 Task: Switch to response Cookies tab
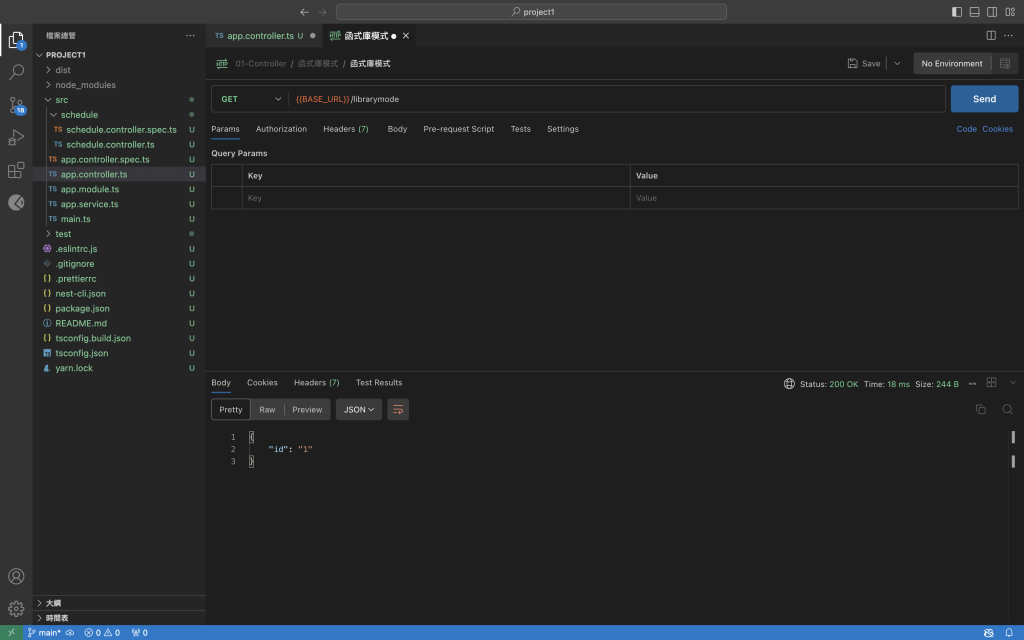pos(262,383)
